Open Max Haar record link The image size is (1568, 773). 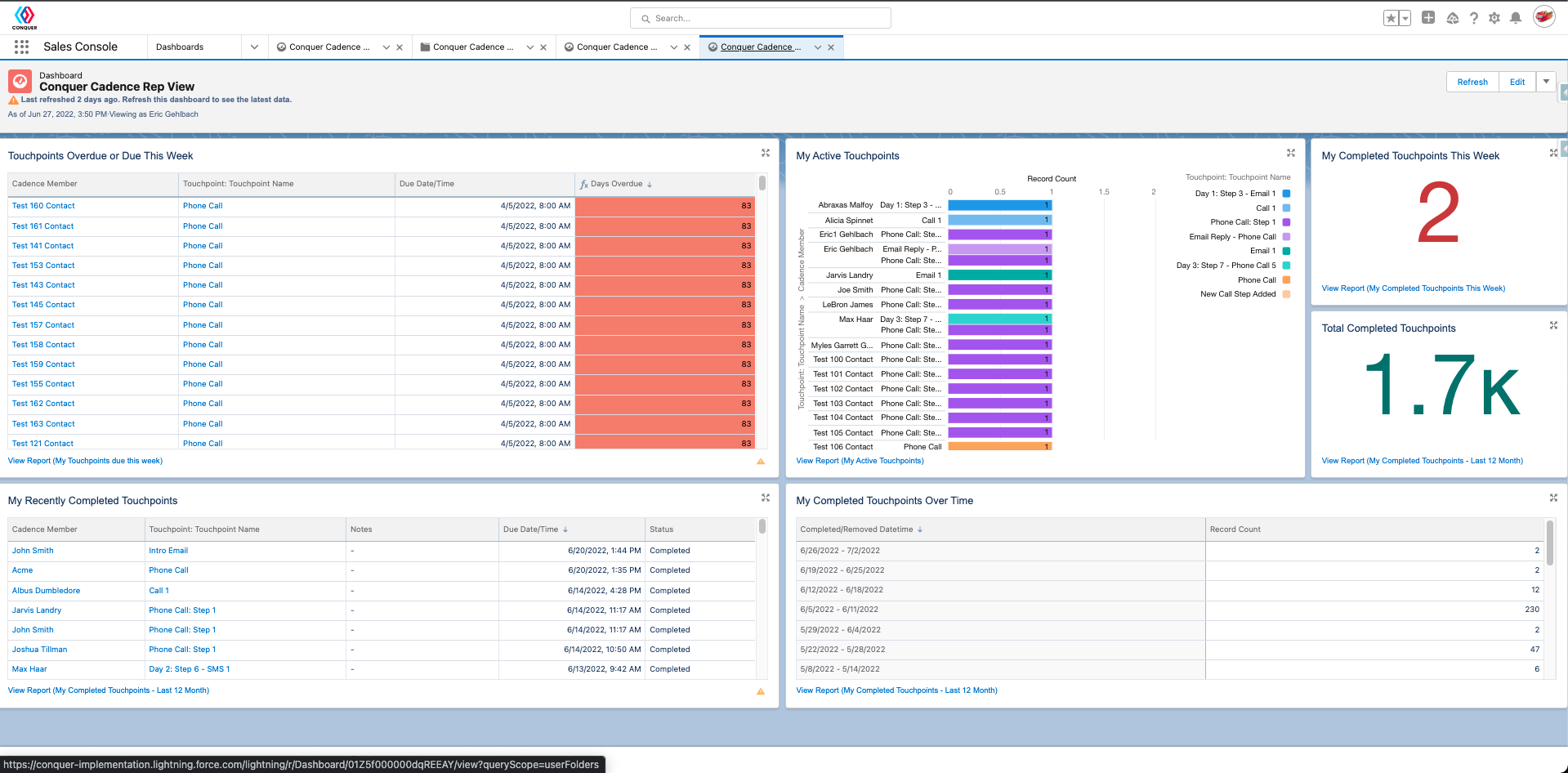coord(29,669)
